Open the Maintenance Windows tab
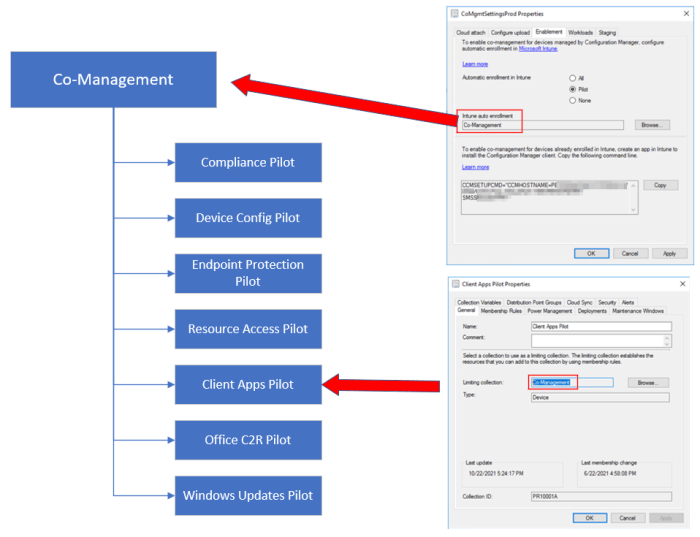The height and width of the screenshot is (537, 700). tap(638, 311)
